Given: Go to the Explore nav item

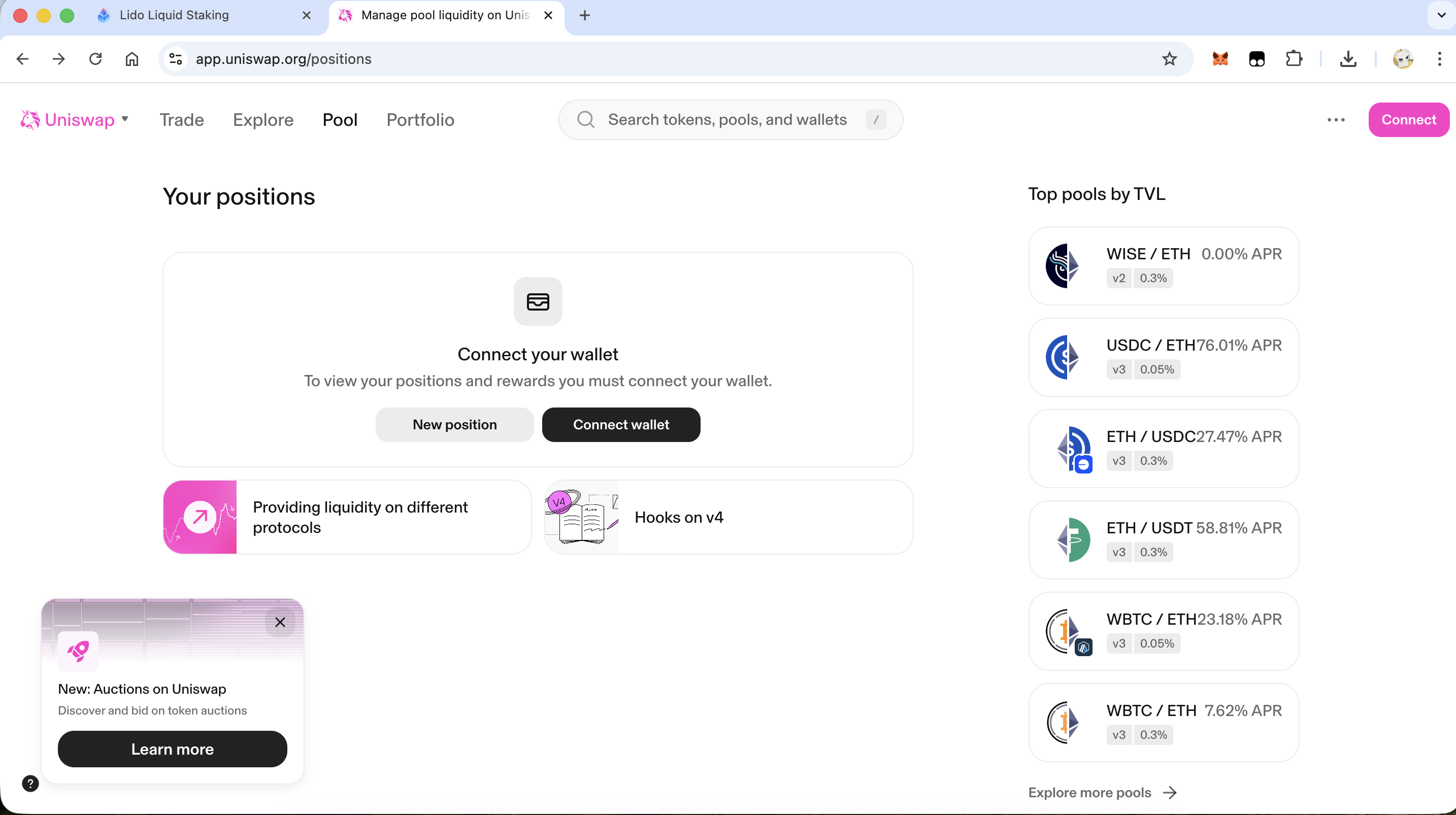Looking at the screenshot, I should [263, 120].
